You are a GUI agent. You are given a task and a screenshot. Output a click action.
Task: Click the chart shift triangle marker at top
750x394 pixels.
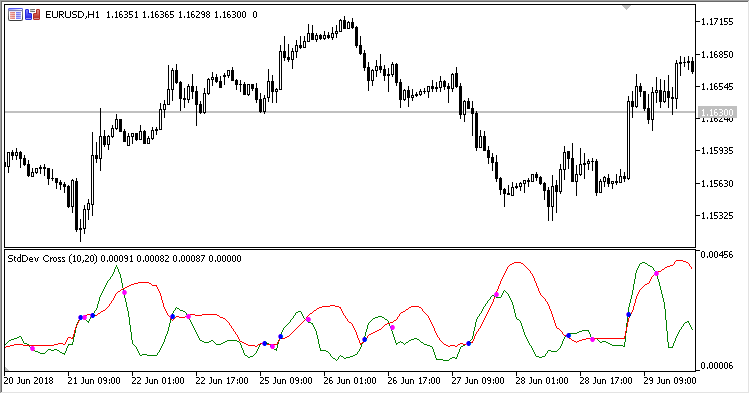point(626,7)
